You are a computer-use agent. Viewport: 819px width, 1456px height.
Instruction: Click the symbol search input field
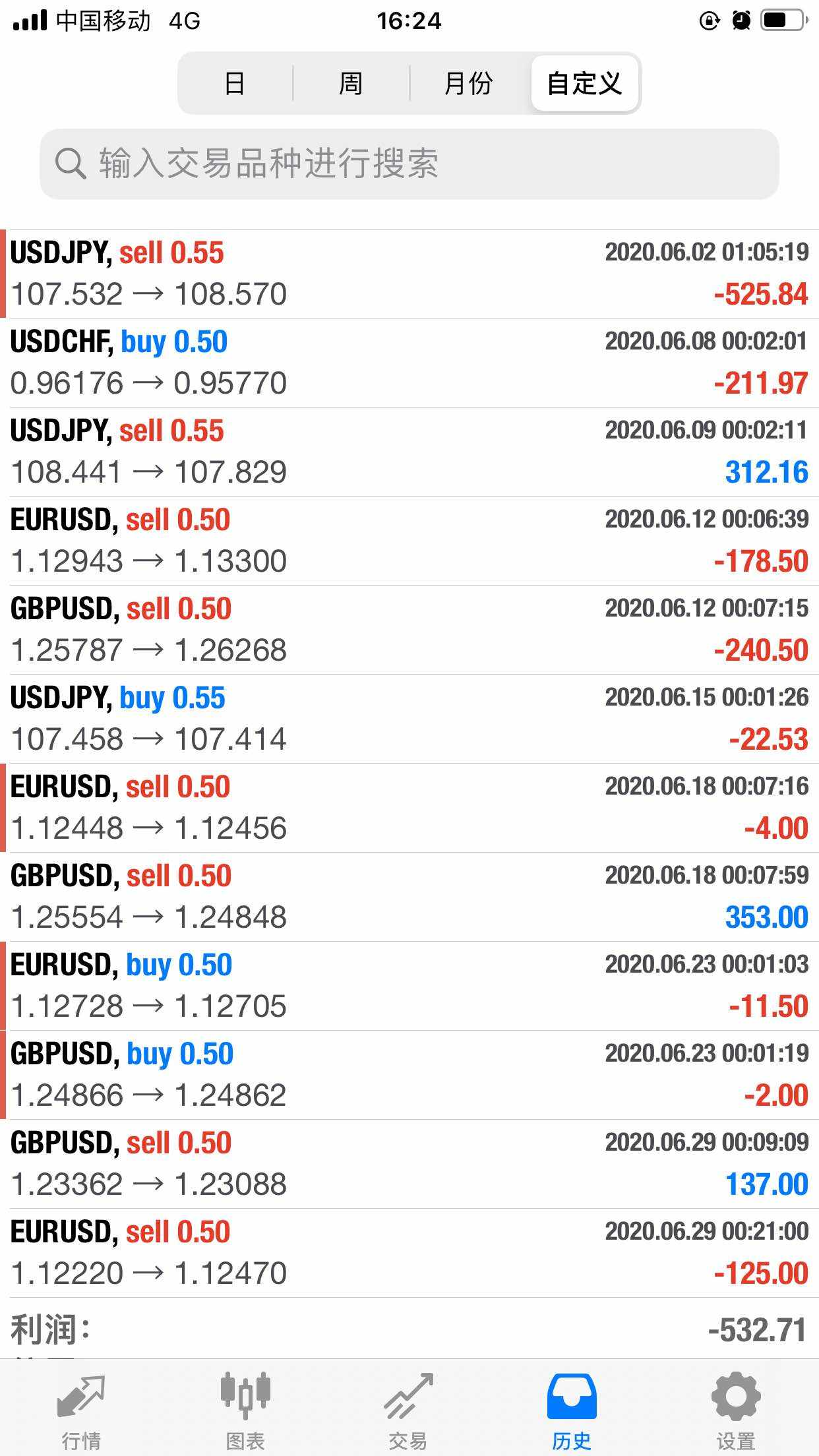tap(409, 164)
